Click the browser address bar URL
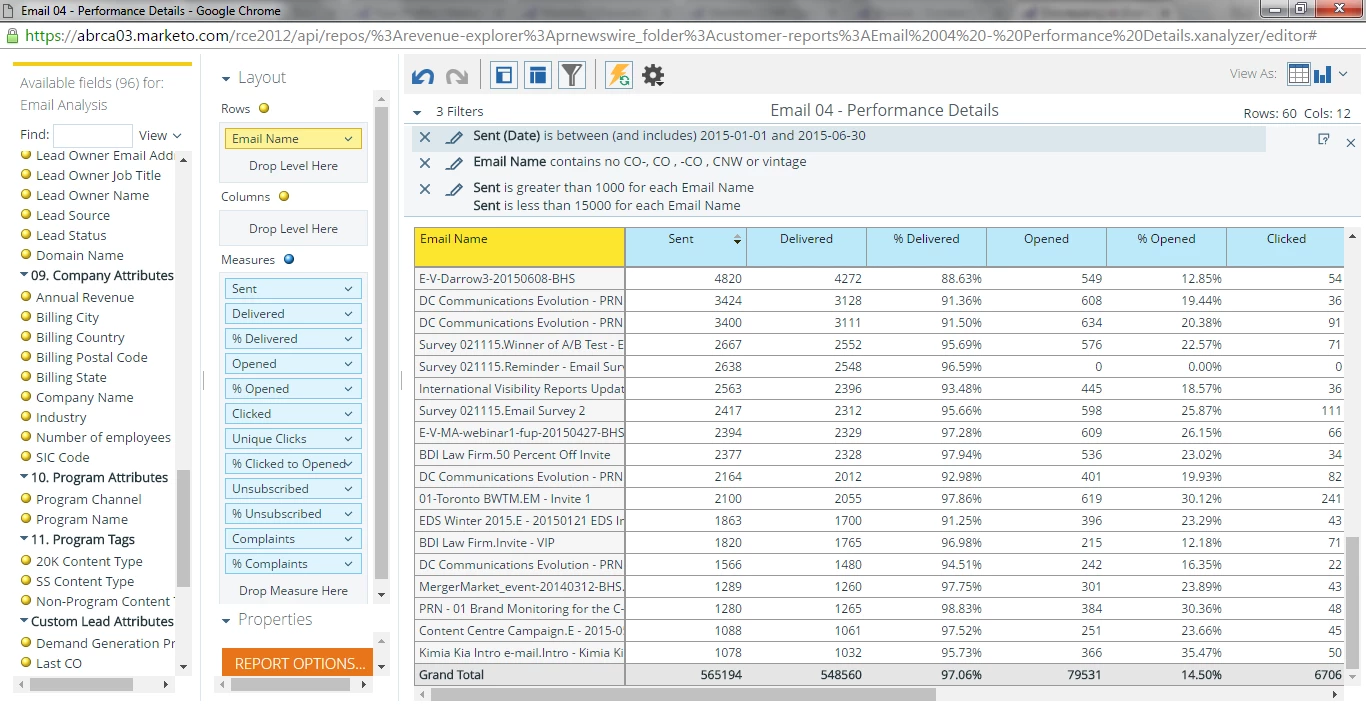The width and height of the screenshot is (1366, 706). (x=670, y=35)
